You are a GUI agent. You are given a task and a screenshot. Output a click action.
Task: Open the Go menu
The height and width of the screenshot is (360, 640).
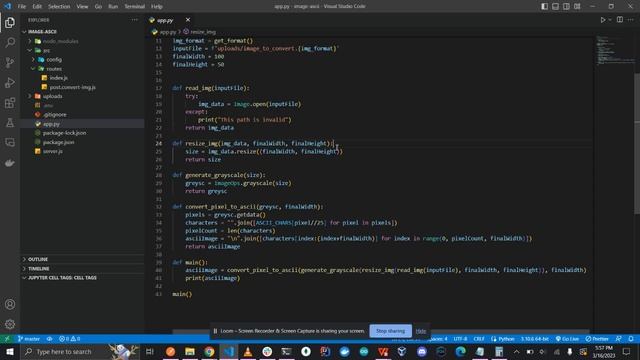click(98, 7)
